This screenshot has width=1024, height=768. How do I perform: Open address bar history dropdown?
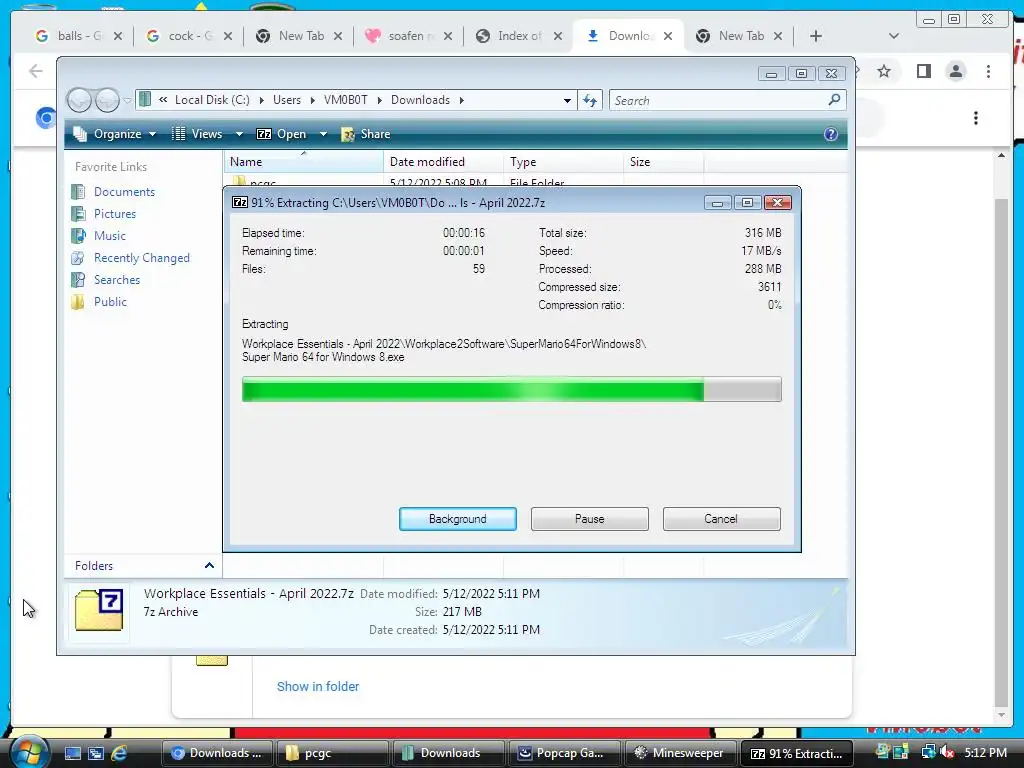(567, 101)
